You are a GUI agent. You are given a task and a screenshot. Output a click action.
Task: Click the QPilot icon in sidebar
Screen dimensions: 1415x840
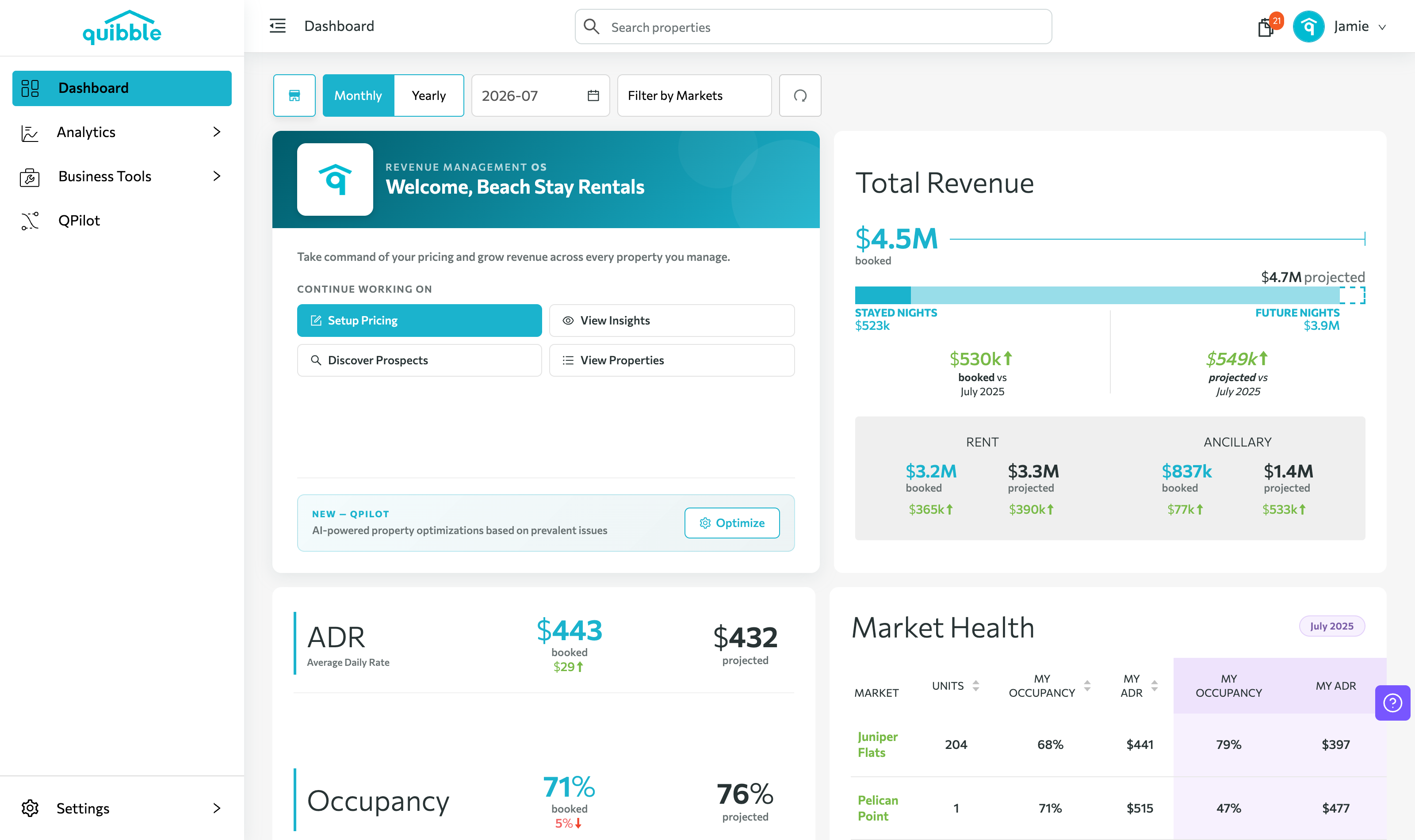click(x=30, y=221)
